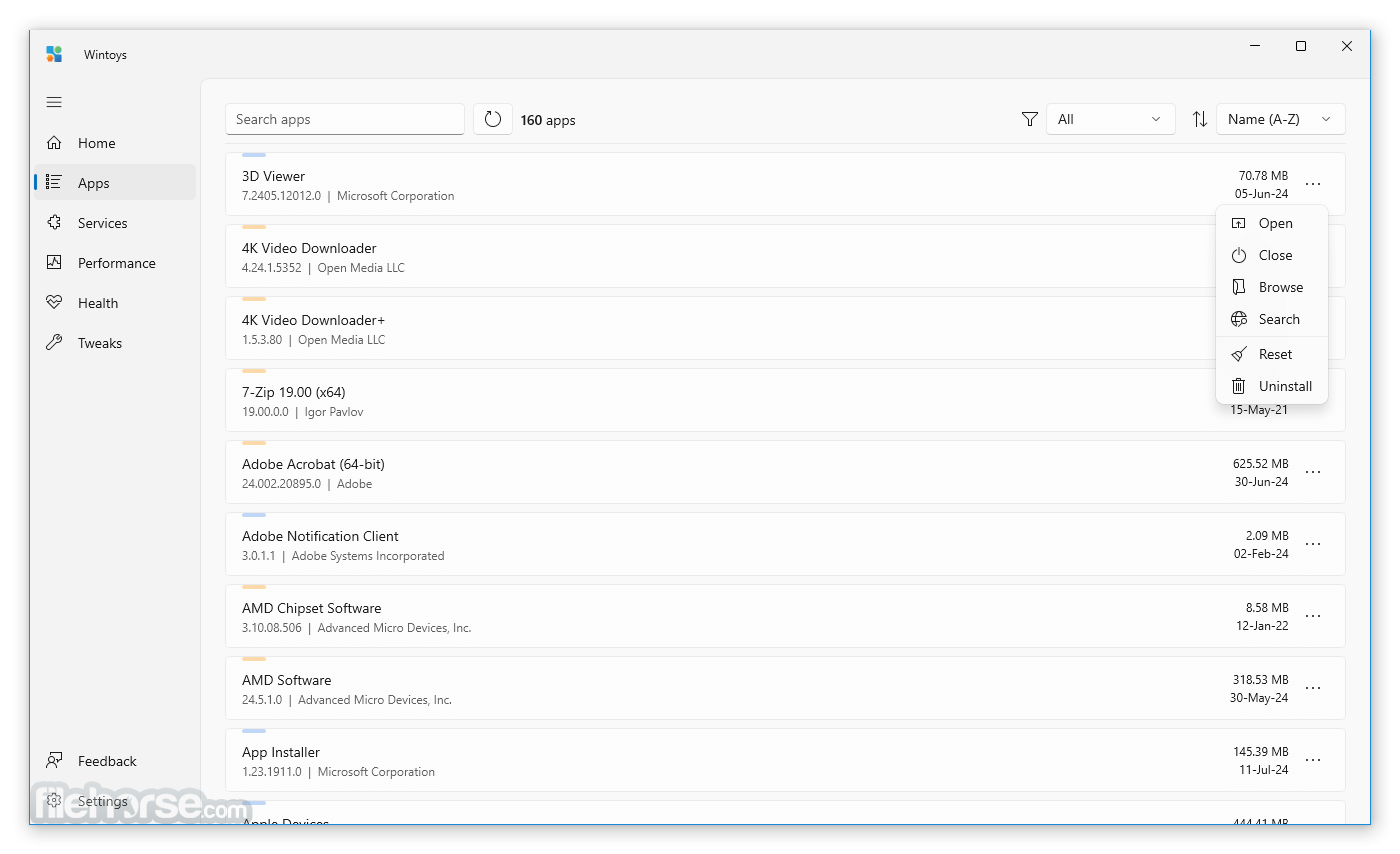Click the 160 apps count label
Viewport: 1400px width, 854px height.
point(548,120)
